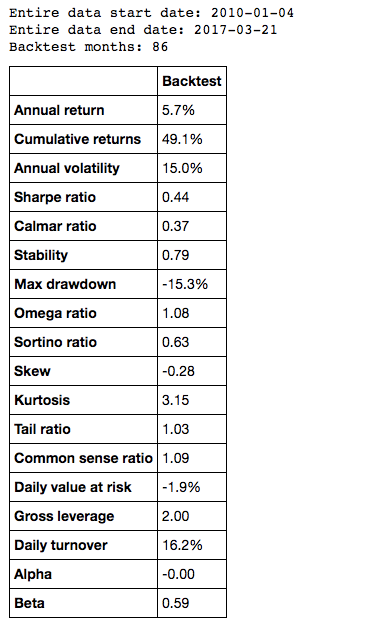
Task: Select the Common sense ratio label
Action: (x=83, y=458)
